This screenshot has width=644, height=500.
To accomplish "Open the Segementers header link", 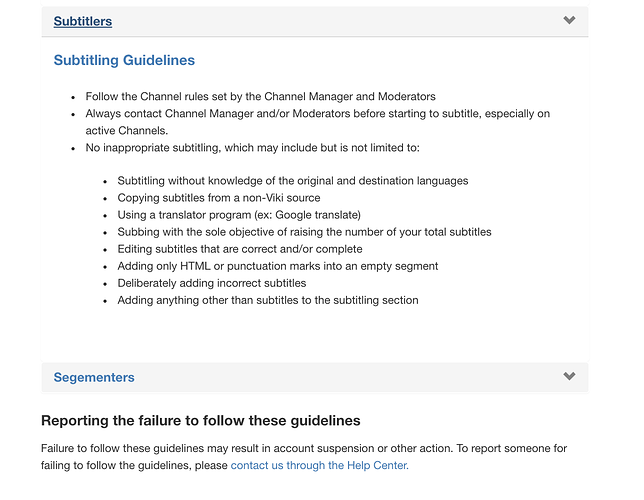I will point(94,377).
